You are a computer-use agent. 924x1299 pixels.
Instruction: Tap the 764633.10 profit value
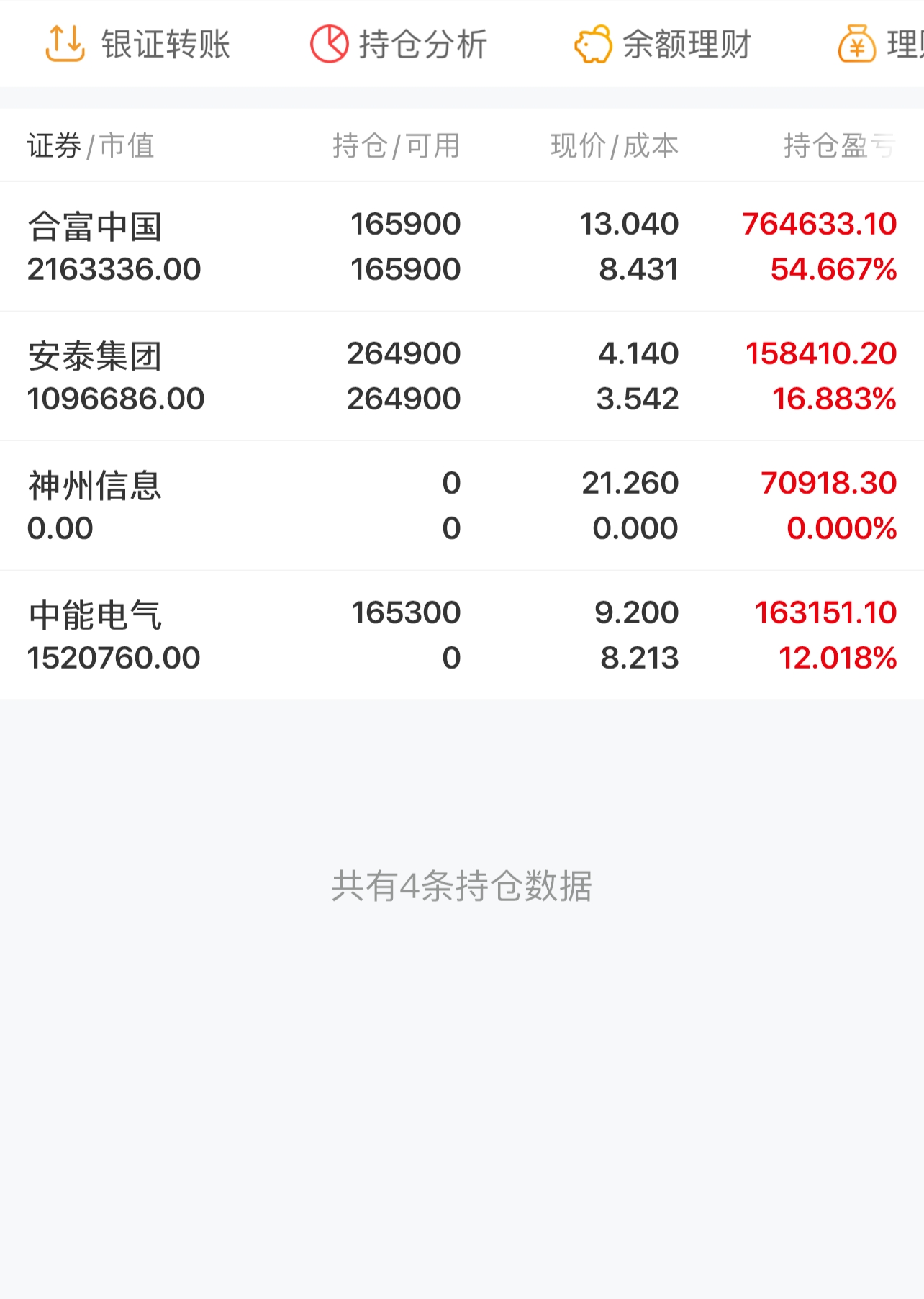pos(819,224)
